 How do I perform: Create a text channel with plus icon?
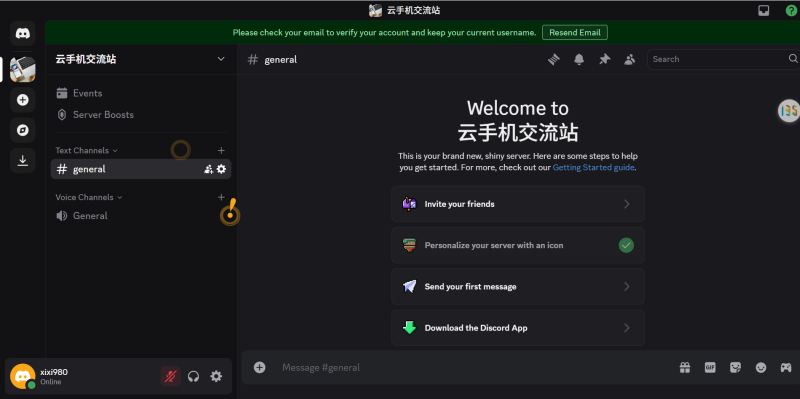[221, 151]
